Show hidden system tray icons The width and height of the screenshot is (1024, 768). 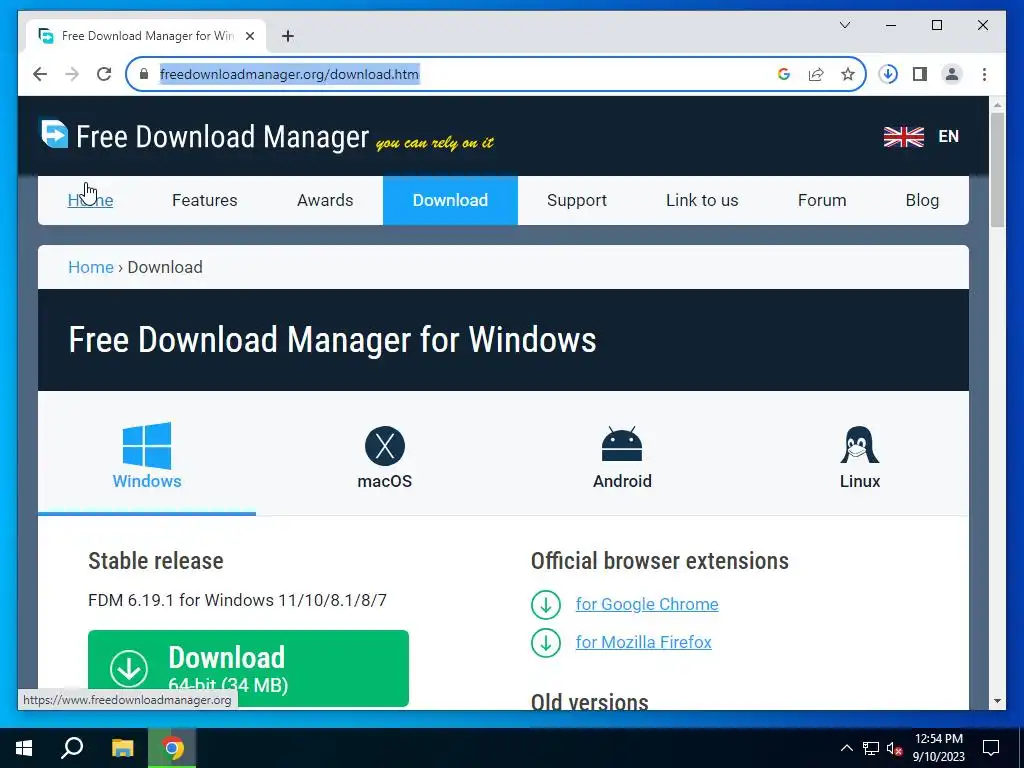(846, 748)
